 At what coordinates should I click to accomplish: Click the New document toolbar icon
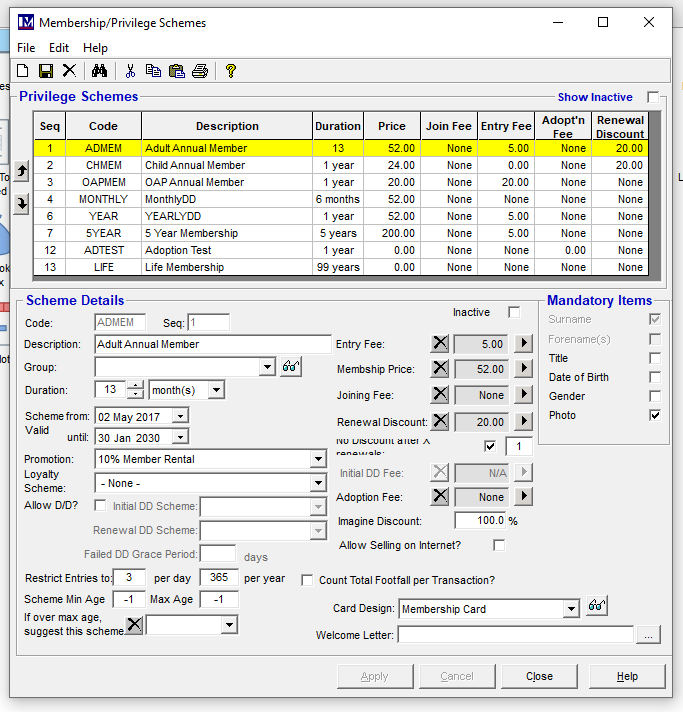(22, 70)
